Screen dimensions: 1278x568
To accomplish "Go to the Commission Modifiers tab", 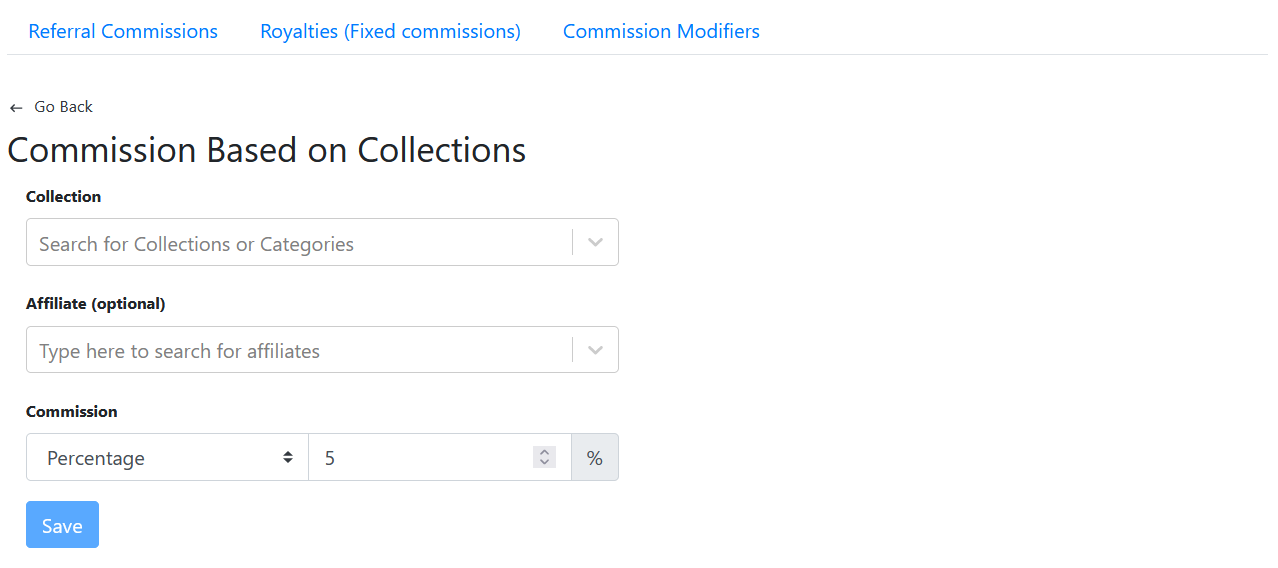I will click(661, 31).
